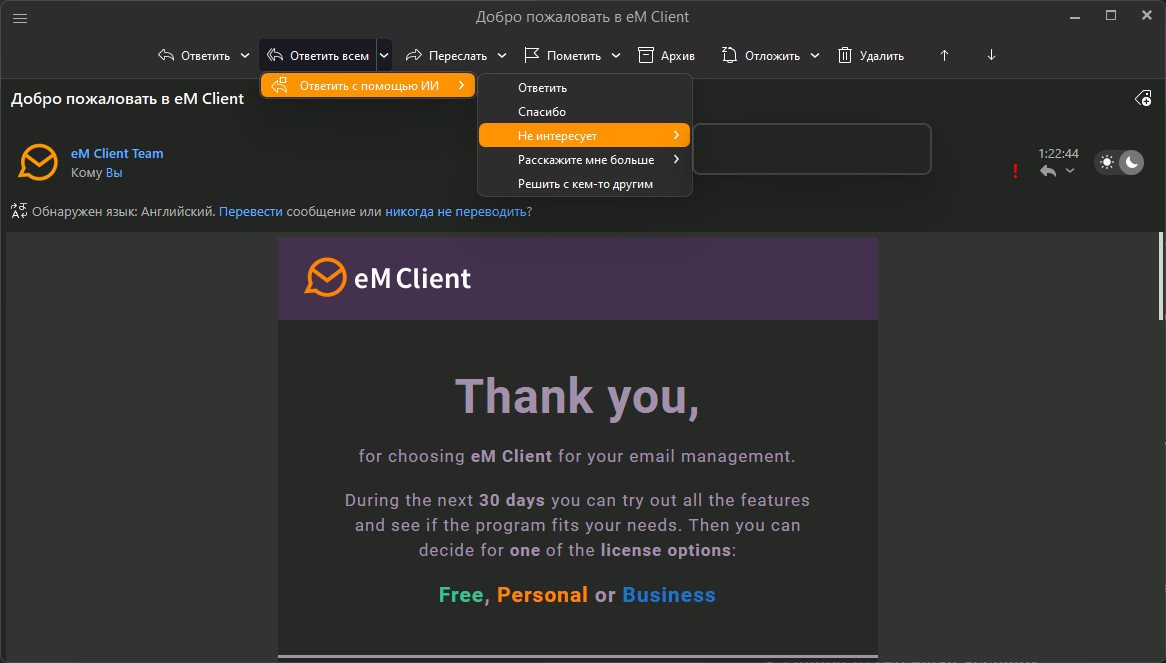Click the Personal license link
The height and width of the screenshot is (663, 1166).
tap(542, 595)
